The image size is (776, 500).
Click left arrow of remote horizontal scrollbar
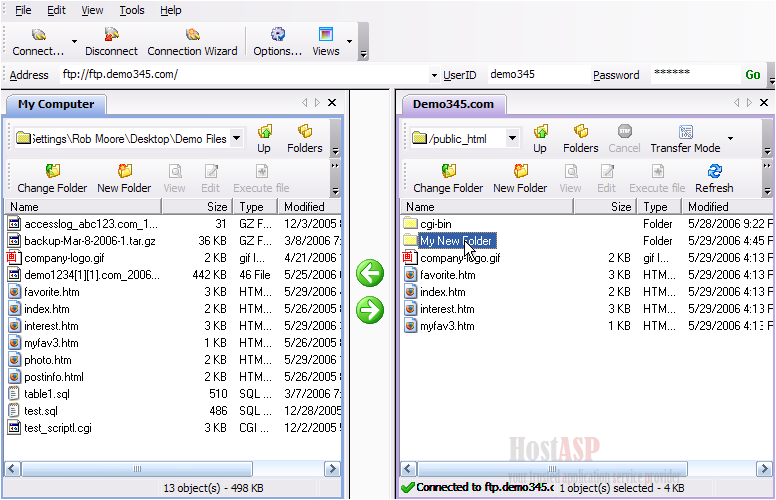tap(408, 469)
